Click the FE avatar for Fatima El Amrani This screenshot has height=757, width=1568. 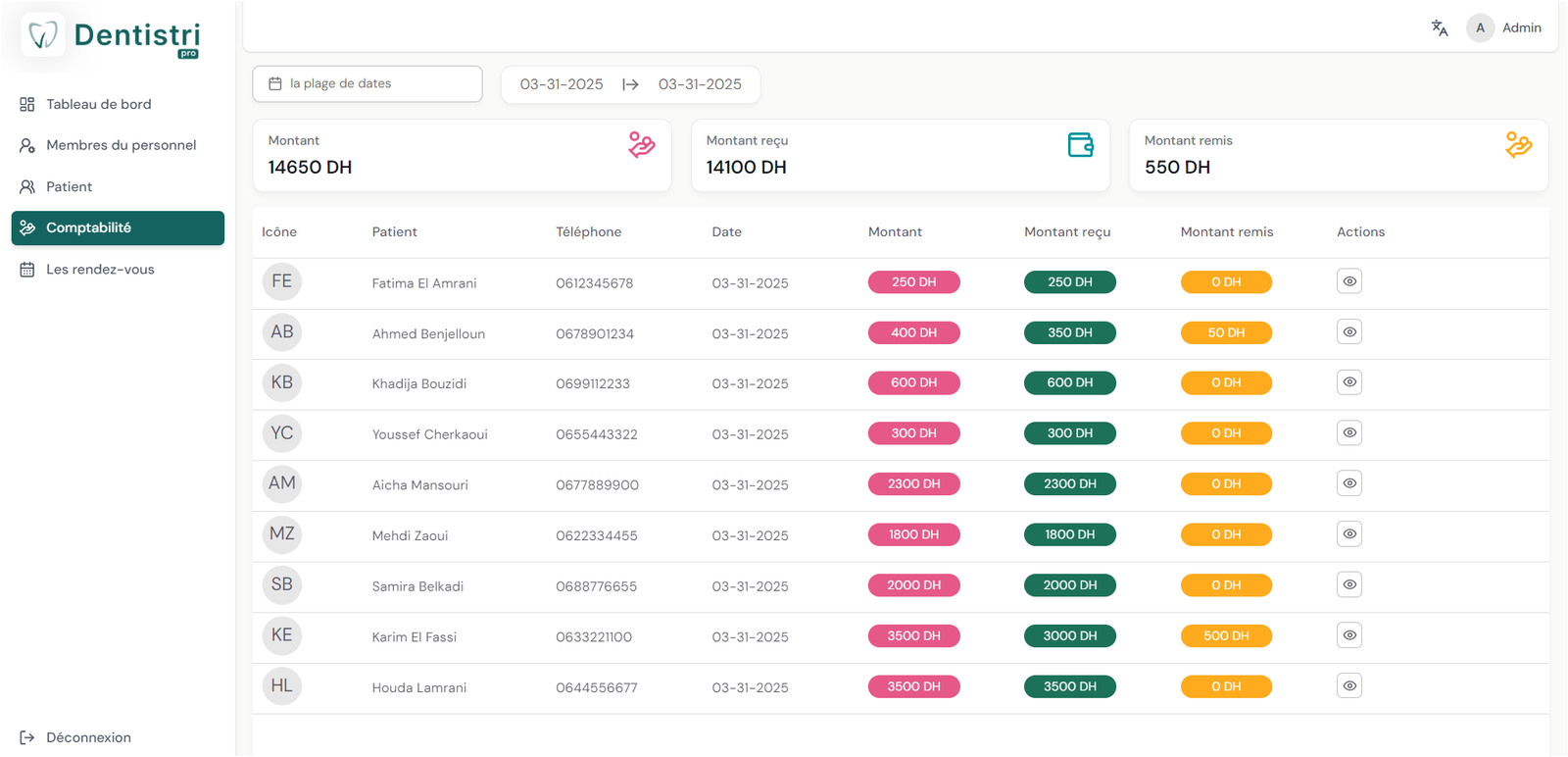click(x=282, y=282)
